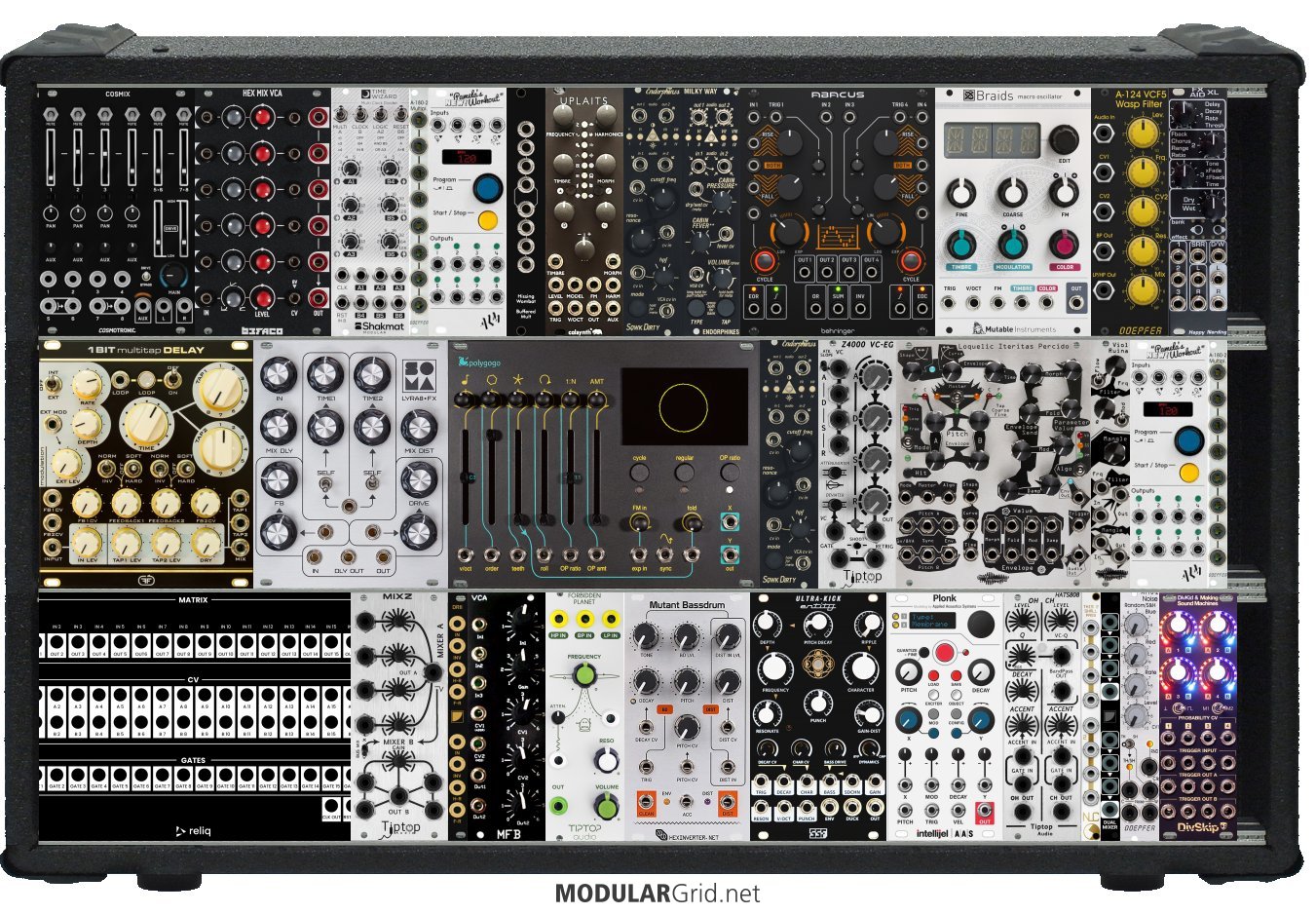
Task: Click the Forbidden Planet HP IN jack
Action: 558,620
